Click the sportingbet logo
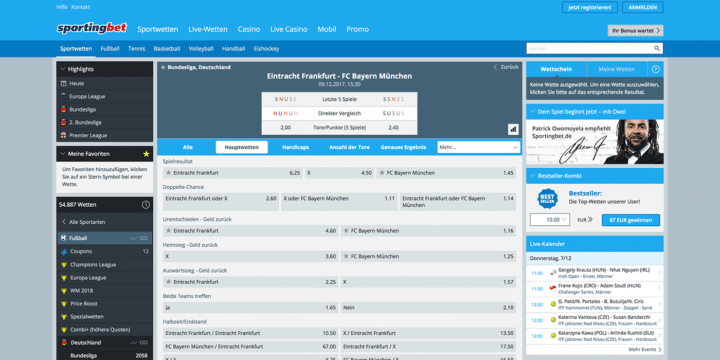 [91, 28]
